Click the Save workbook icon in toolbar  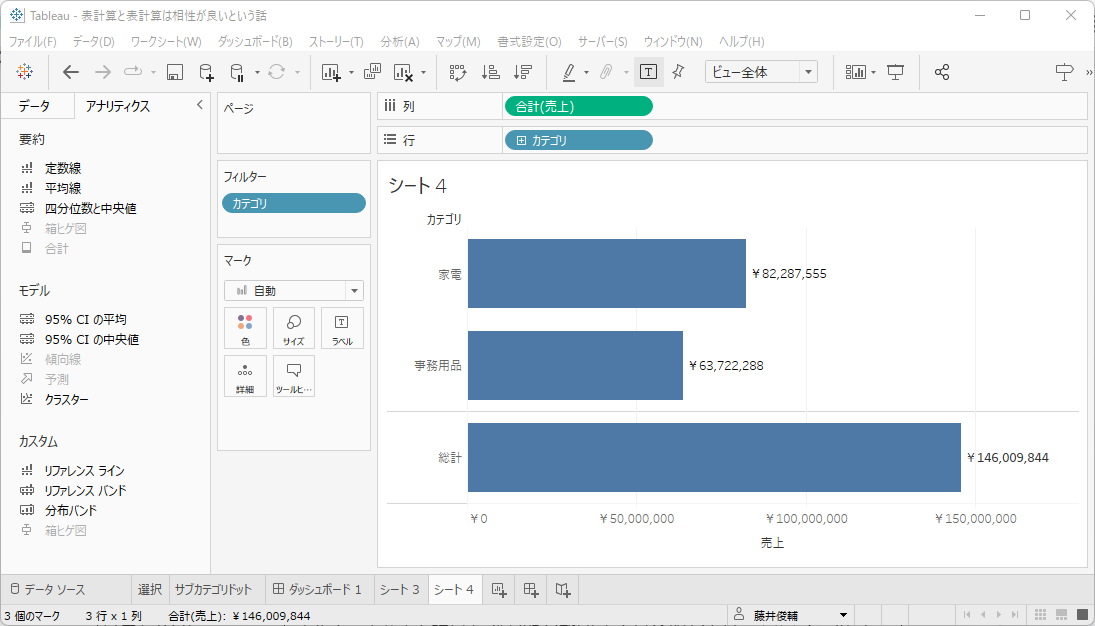[174, 72]
